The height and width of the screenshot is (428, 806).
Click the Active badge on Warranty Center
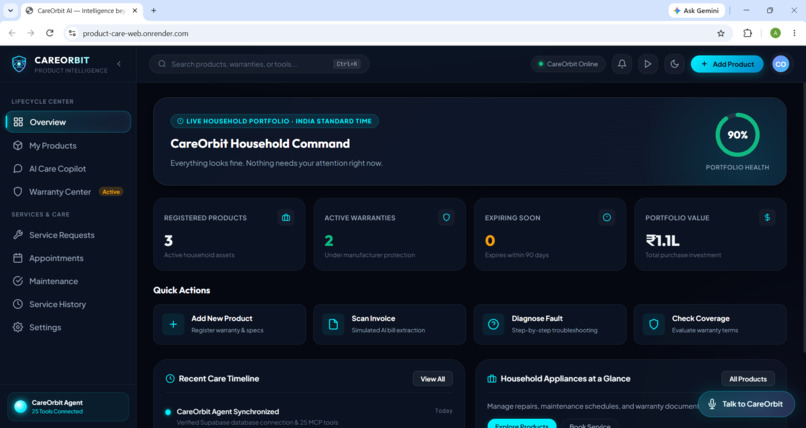[x=111, y=192]
